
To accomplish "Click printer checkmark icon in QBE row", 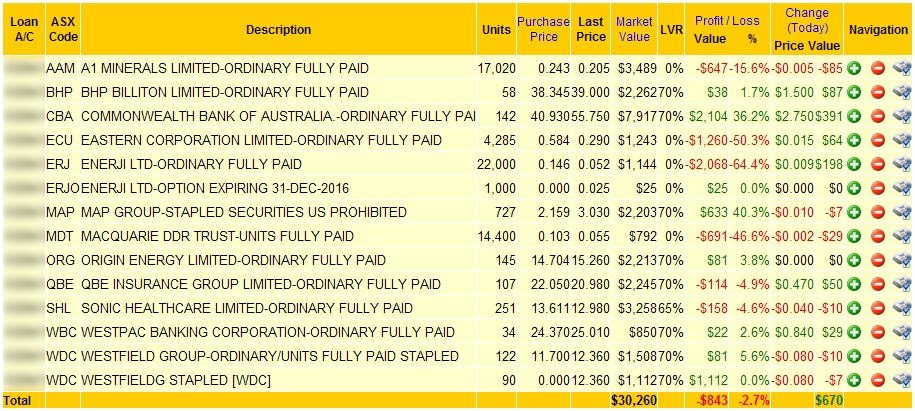I will (902, 284).
